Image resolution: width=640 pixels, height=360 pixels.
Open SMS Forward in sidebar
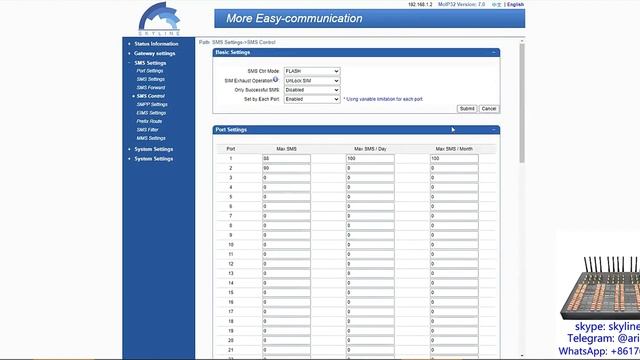click(x=151, y=88)
